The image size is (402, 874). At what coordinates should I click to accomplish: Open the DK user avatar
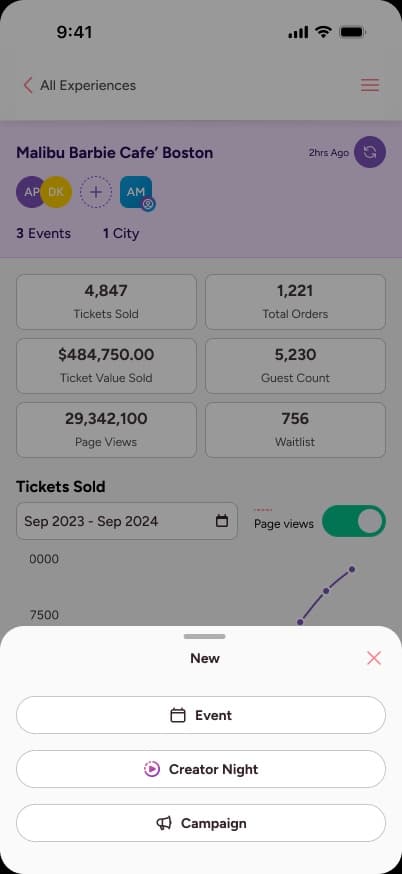57,192
